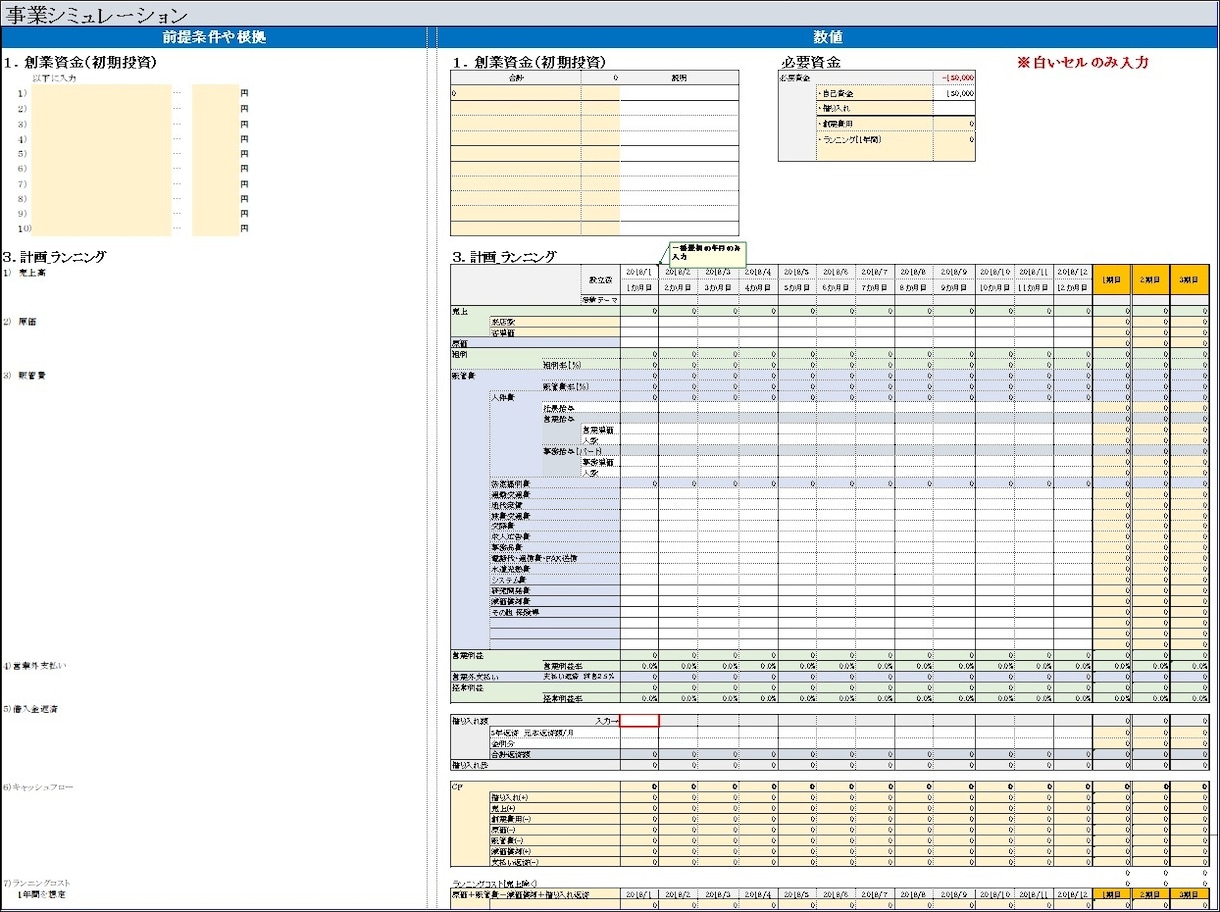The width and height of the screenshot is (1220, 912).
Task: Click the 2018/12 month header in plan table
Action: click(x=1072, y=272)
